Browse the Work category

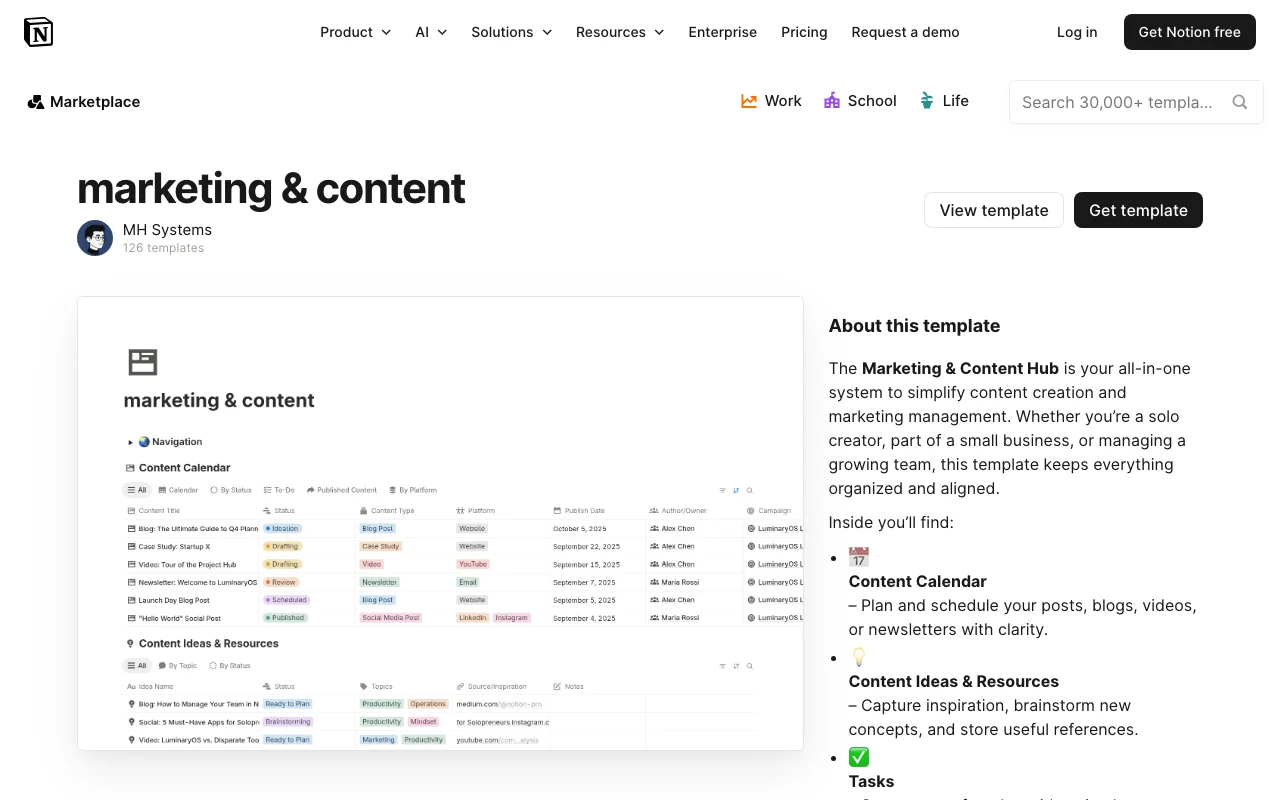click(771, 101)
